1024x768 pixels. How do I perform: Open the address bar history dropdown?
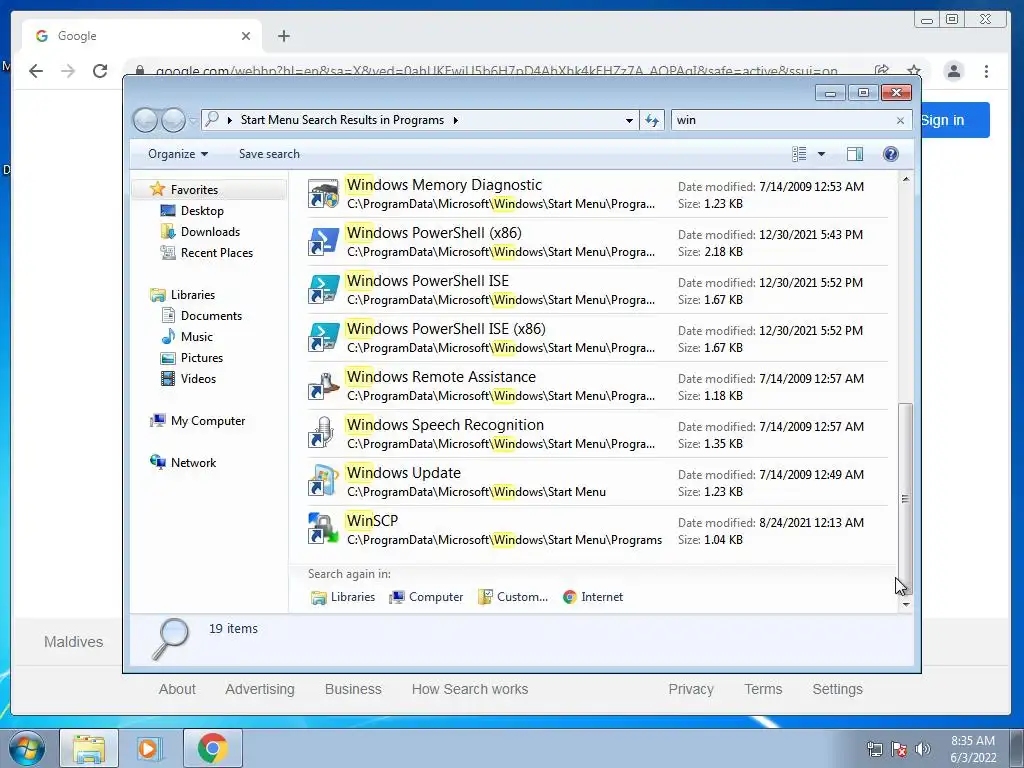click(x=629, y=120)
